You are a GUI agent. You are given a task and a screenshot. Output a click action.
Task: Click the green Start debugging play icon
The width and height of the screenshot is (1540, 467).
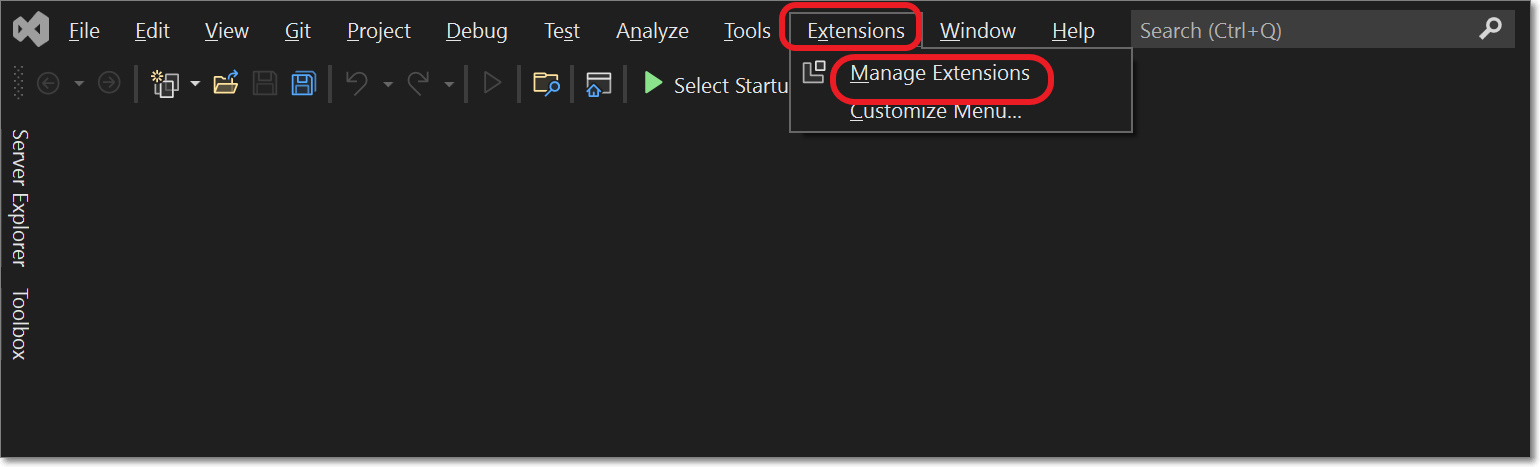click(x=653, y=83)
